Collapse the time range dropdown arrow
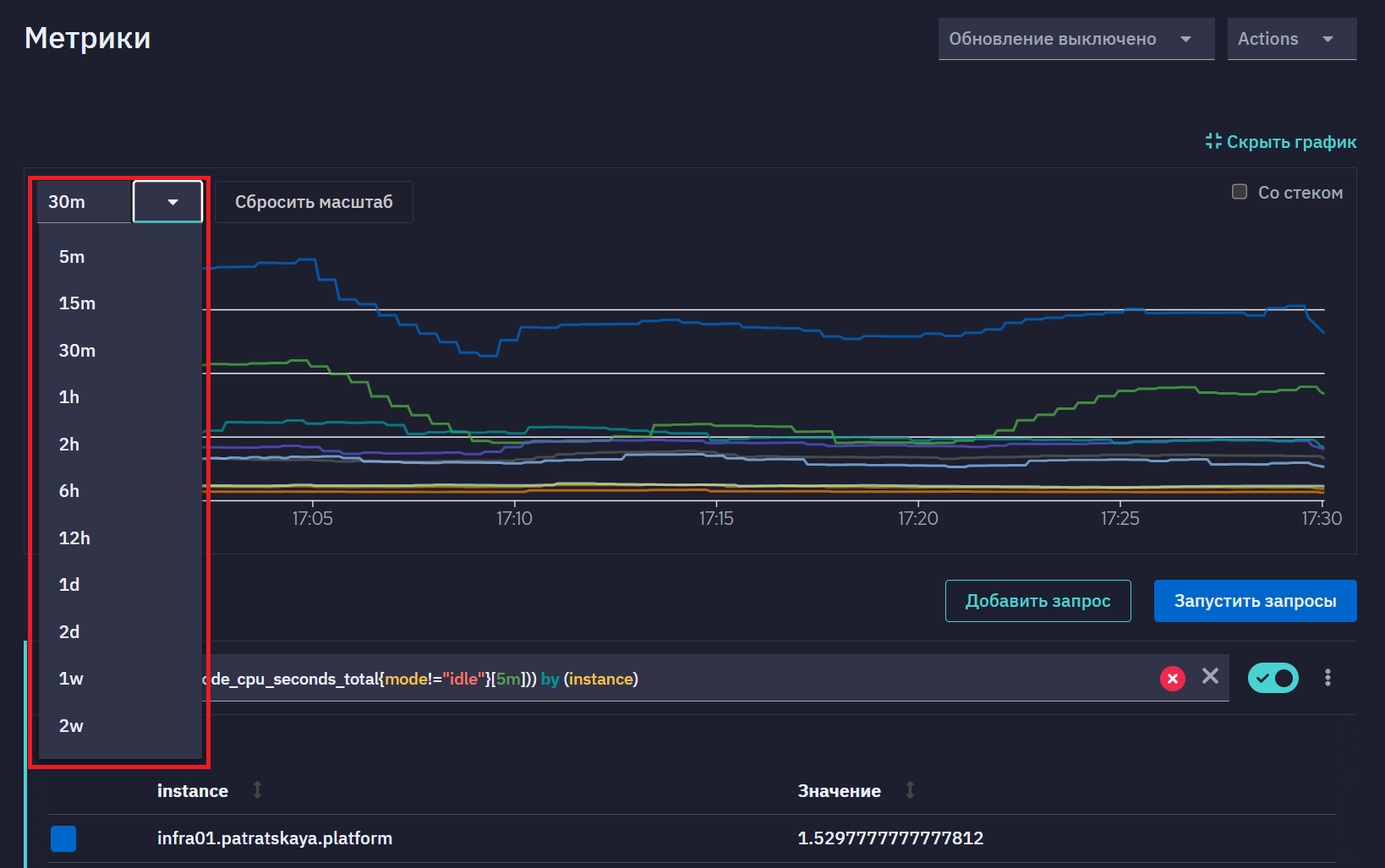Image resolution: width=1385 pixels, height=868 pixels. click(x=167, y=202)
